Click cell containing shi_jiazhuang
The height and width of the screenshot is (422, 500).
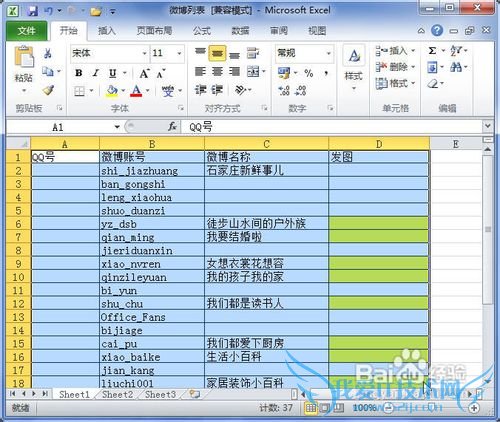[152, 171]
